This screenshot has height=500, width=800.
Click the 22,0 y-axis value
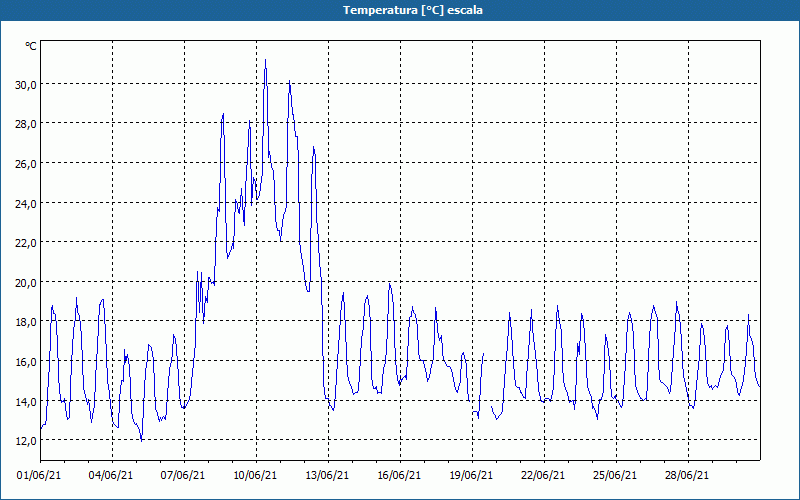pos(26,243)
